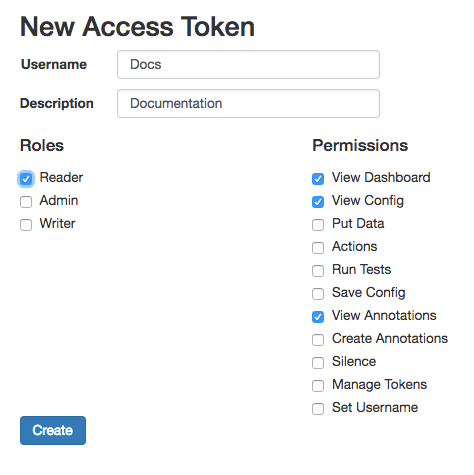Screen dimensions: 474x475
Task: Check the Save Config permission
Action: coord(318,294)
